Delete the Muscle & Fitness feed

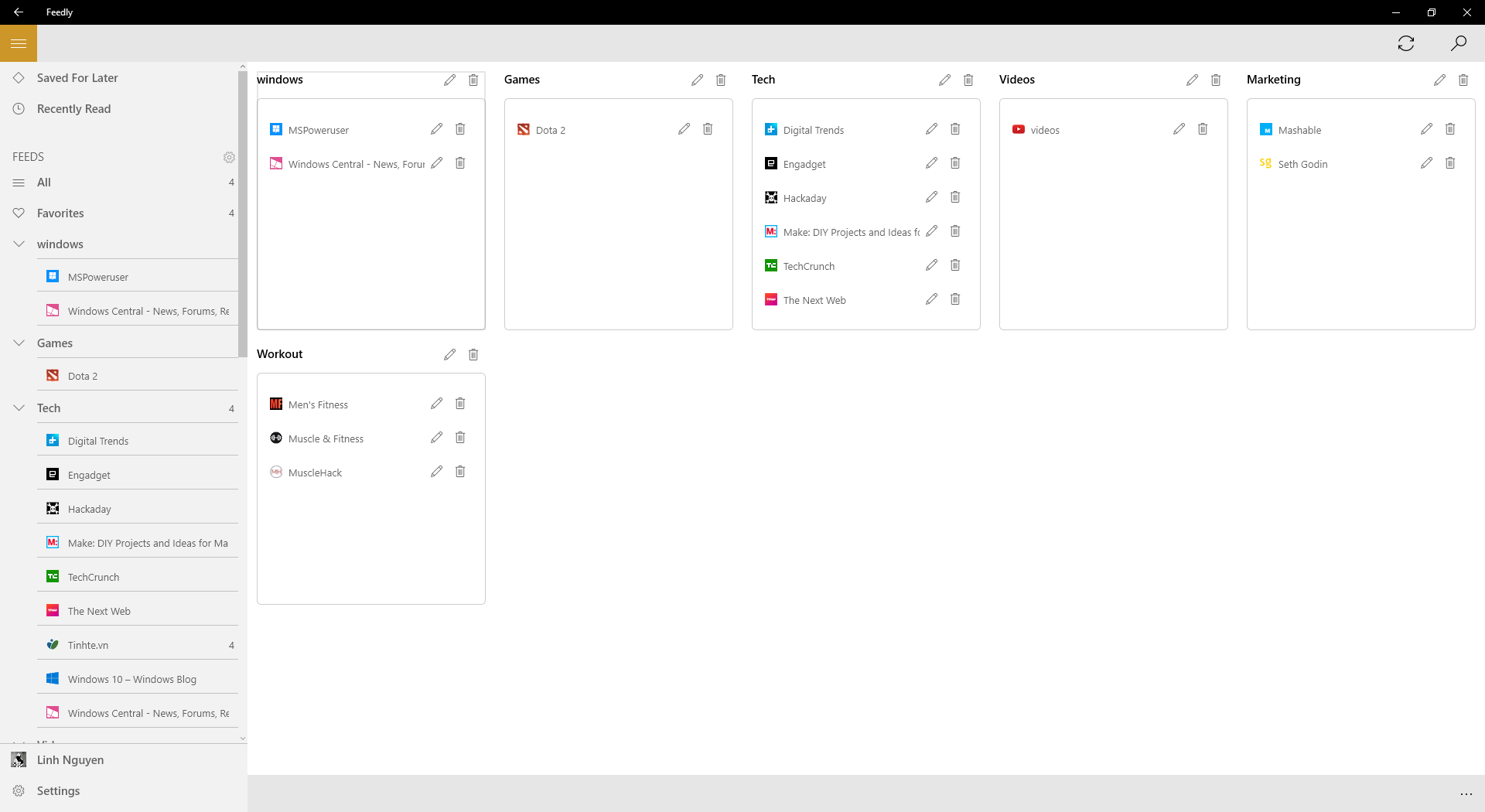click(460, 438)
